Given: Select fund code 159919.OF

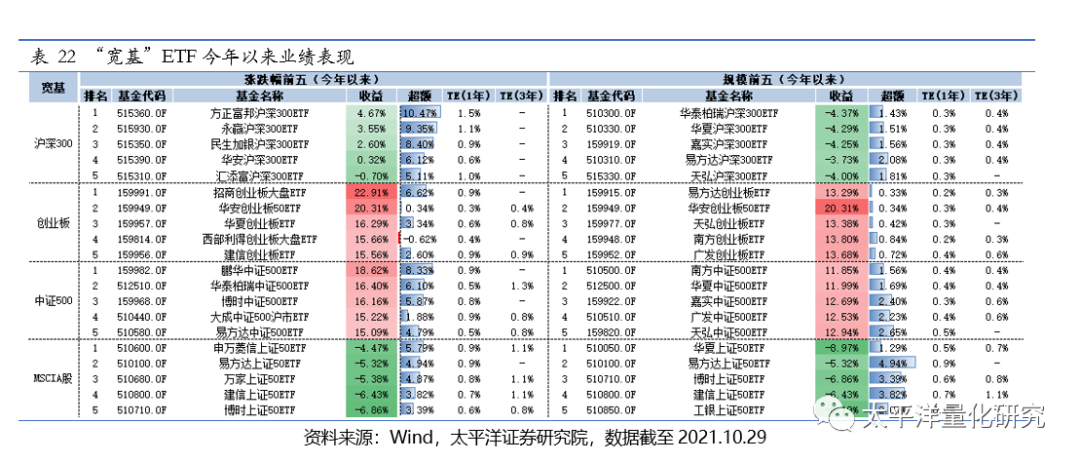Looking at the screenshot, I should tap(610, 145).
